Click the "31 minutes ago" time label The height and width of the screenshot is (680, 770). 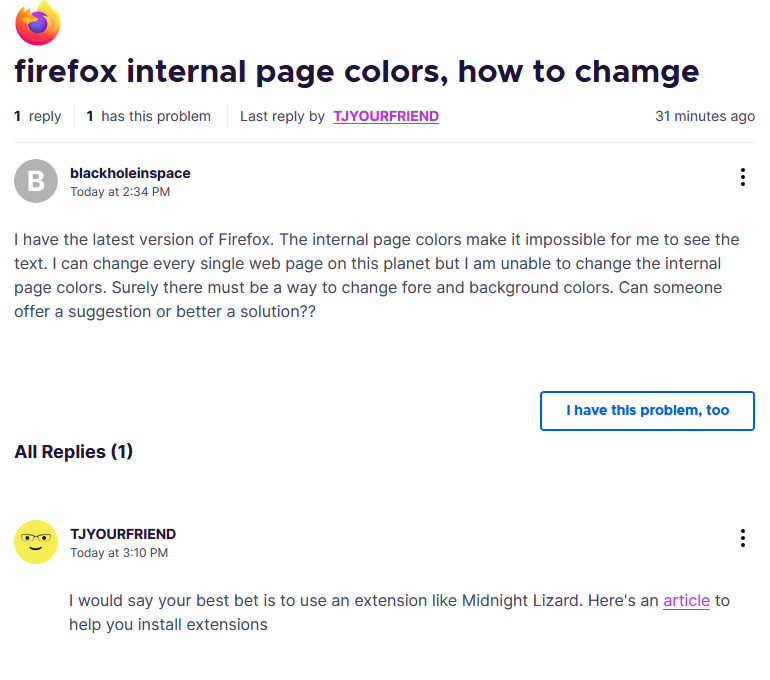[x=705, y=116]
